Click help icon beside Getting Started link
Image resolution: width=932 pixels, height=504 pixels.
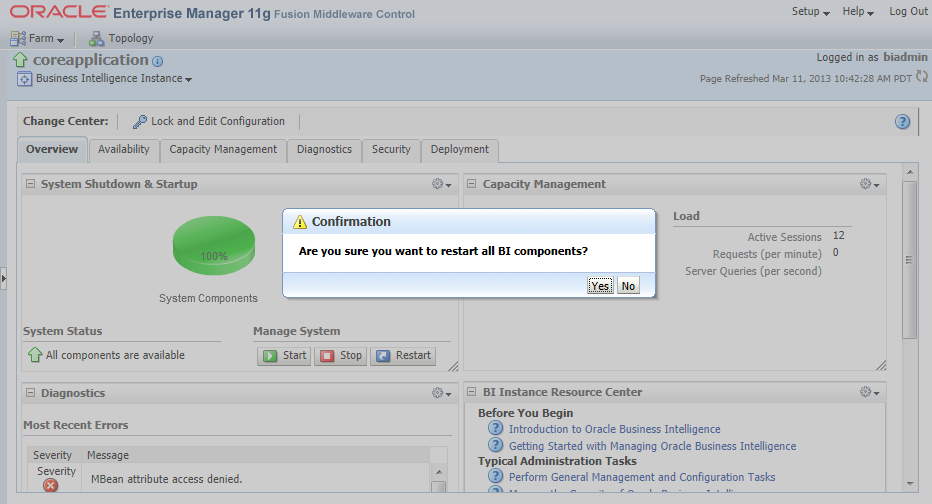[x=495, y=445]
